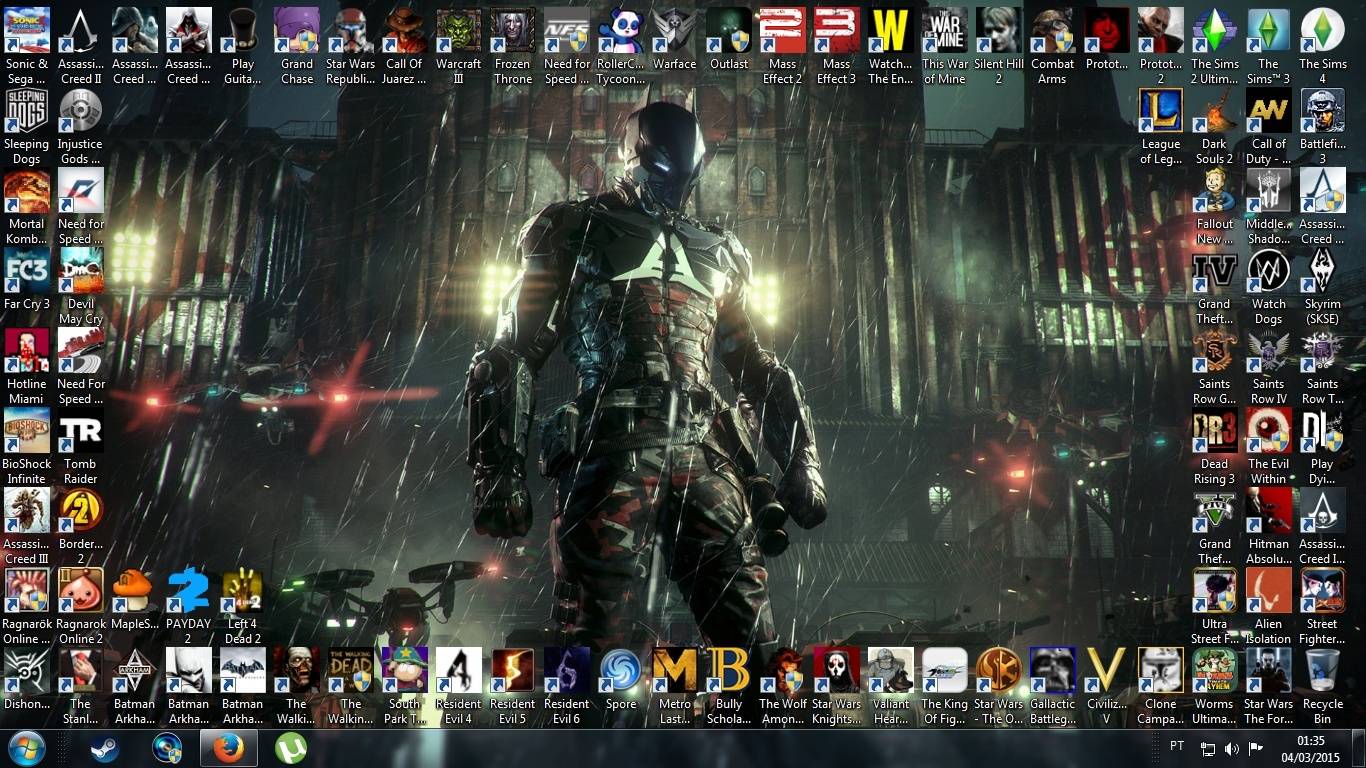Open the Alien Isolation icon
This screenshot has width=1366, height=768.
point(1269,590)
